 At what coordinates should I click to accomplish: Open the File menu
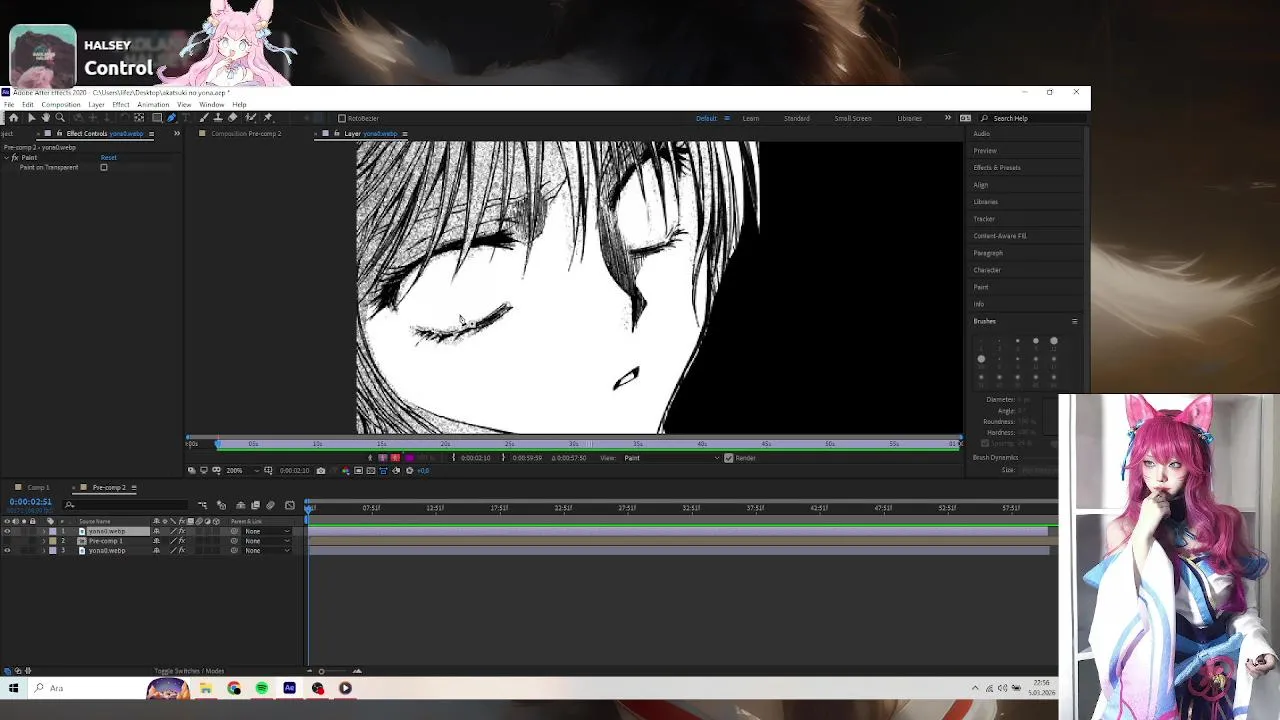click(x=9, y=104)
